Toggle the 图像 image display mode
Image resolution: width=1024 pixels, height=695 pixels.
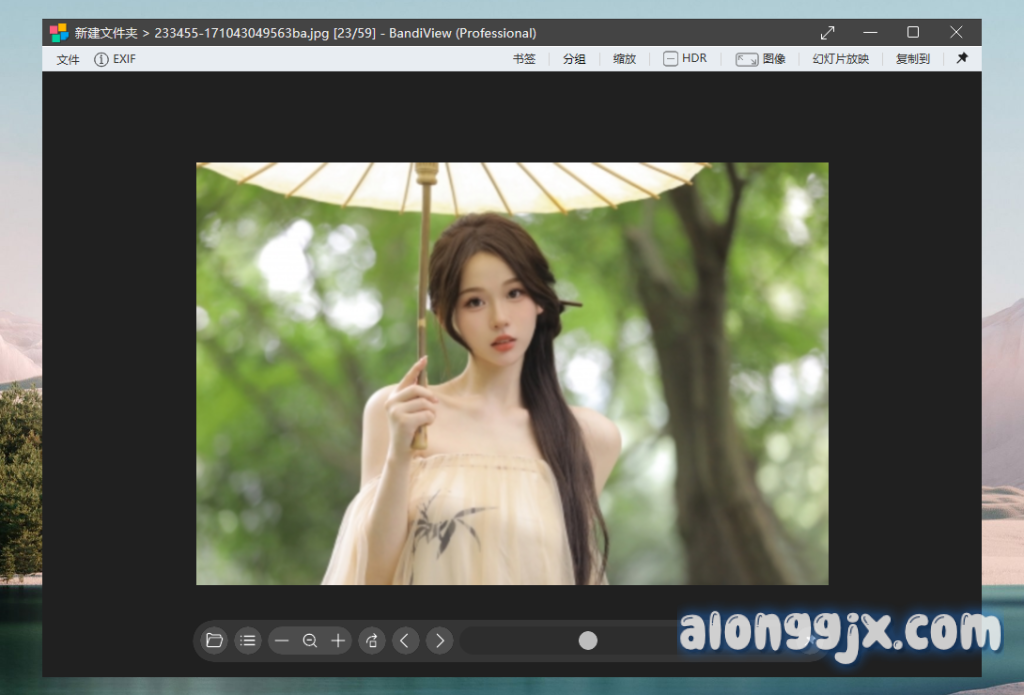(x=761, y=58)
